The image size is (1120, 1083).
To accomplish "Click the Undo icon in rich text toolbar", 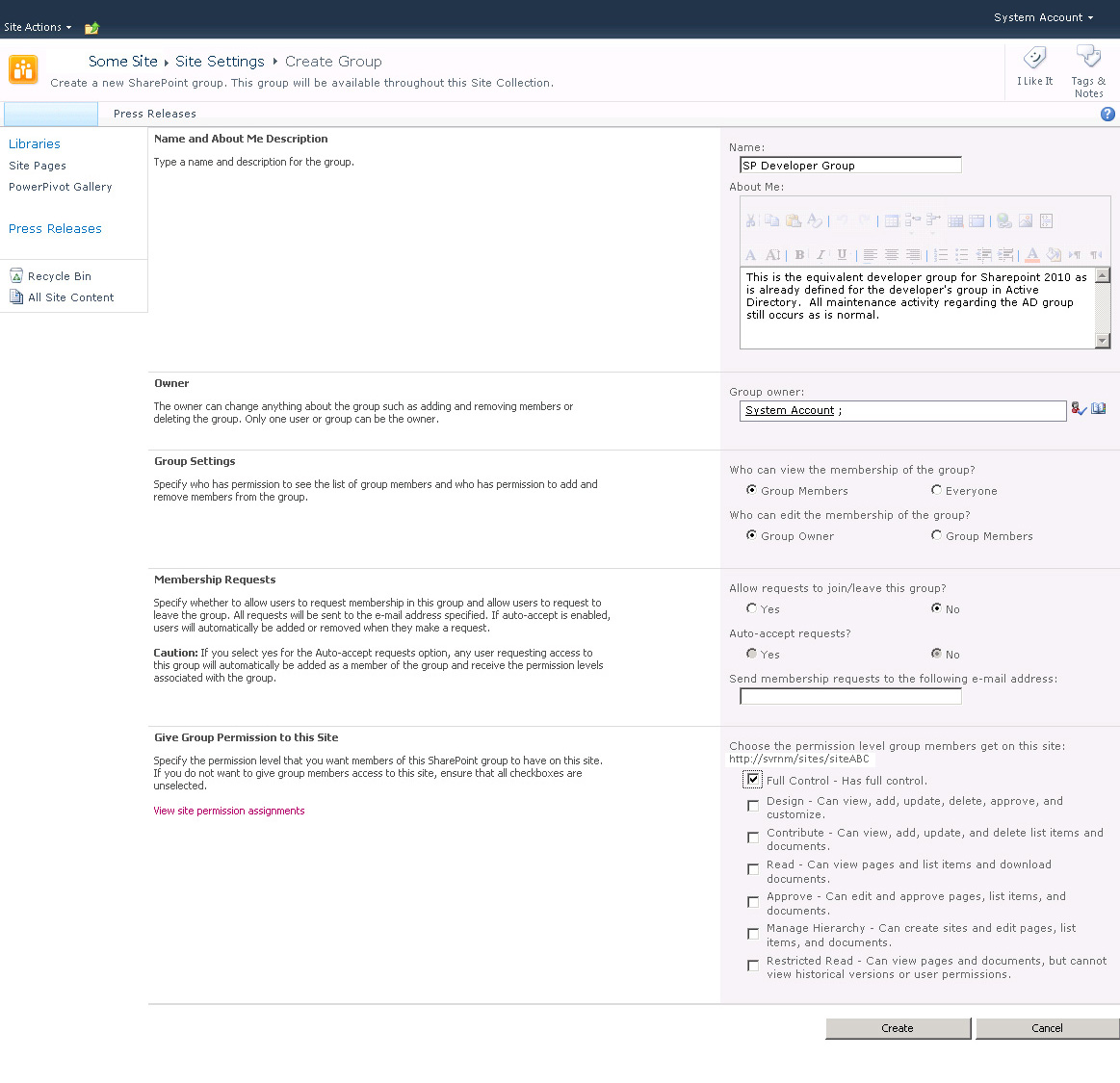I will (842, 219).
